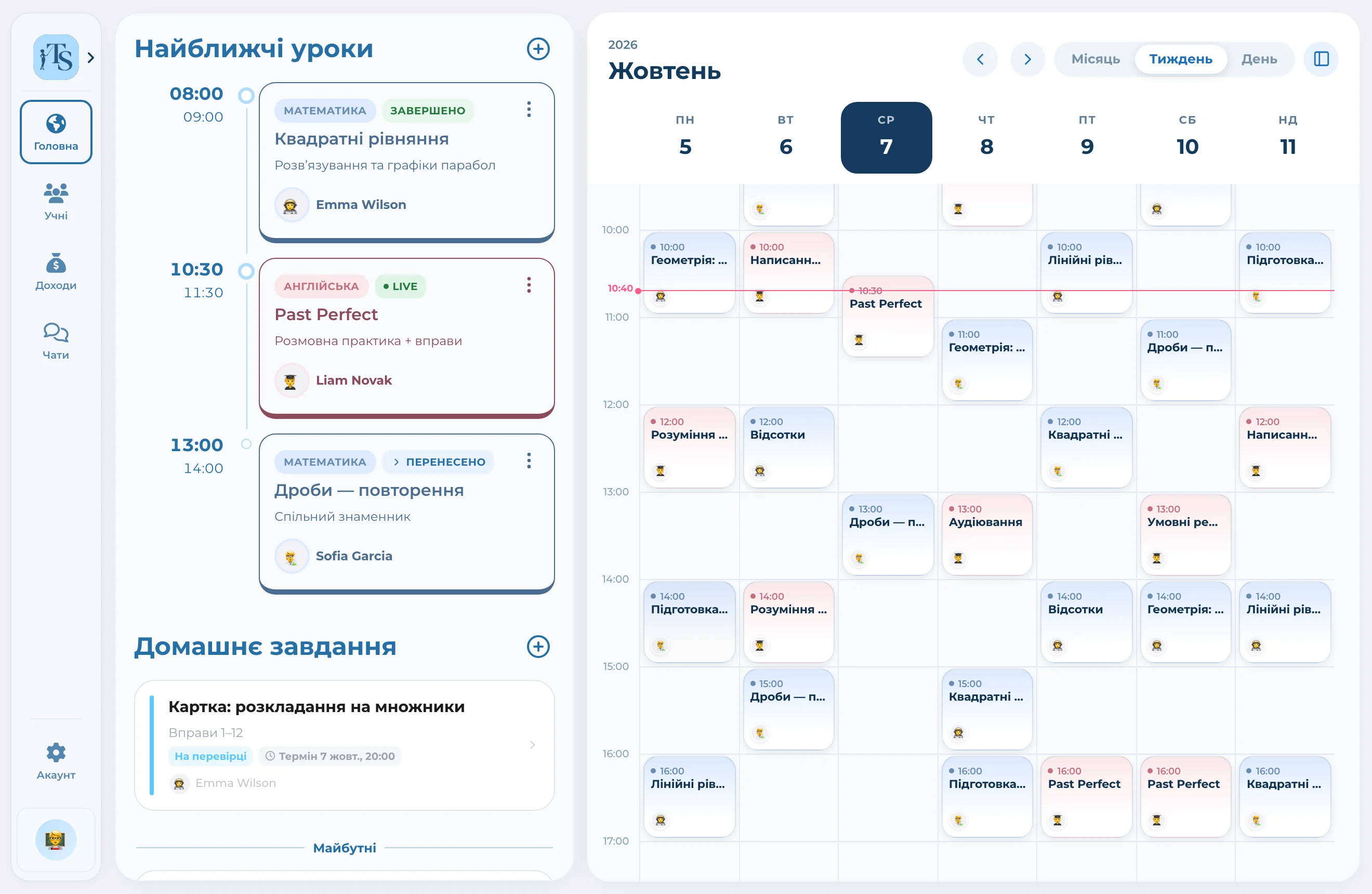This screenshot has height=894, width=1372.
Task: Click the ПЕРЕНЕСЕНО status badge
Action: [439, 462]
